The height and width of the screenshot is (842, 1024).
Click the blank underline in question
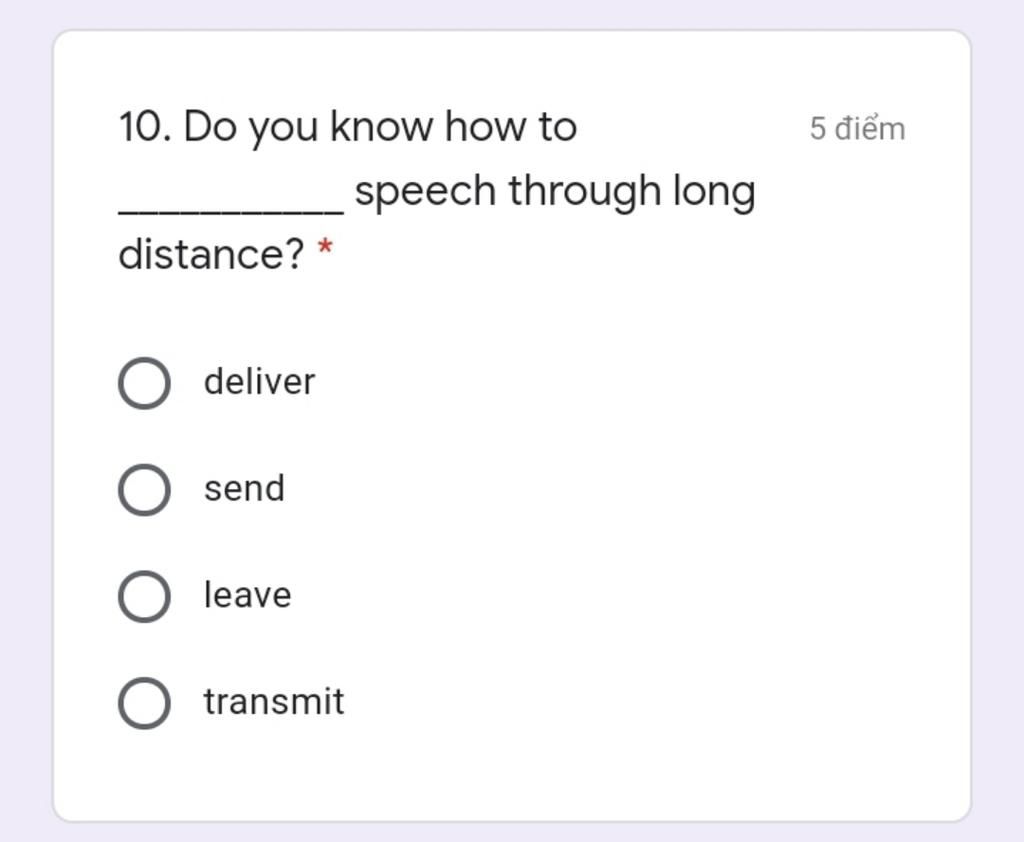(x=231, y=211)
